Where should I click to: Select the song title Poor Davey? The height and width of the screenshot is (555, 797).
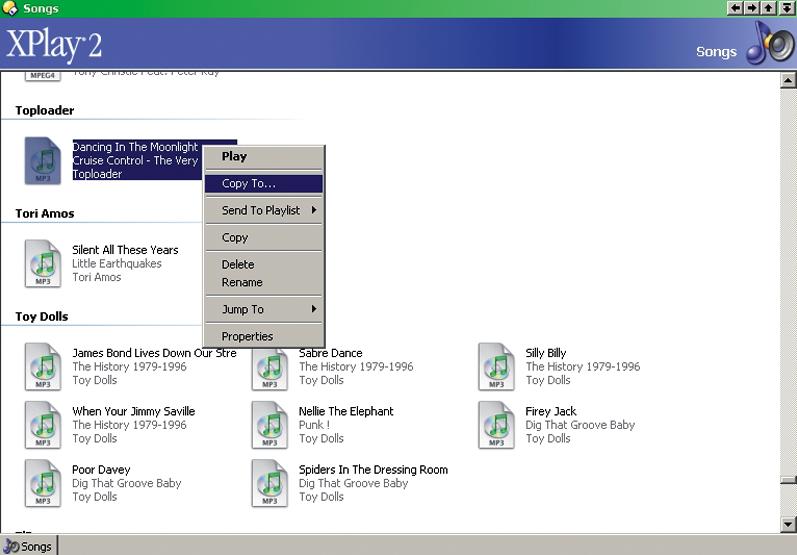[101, 470]
